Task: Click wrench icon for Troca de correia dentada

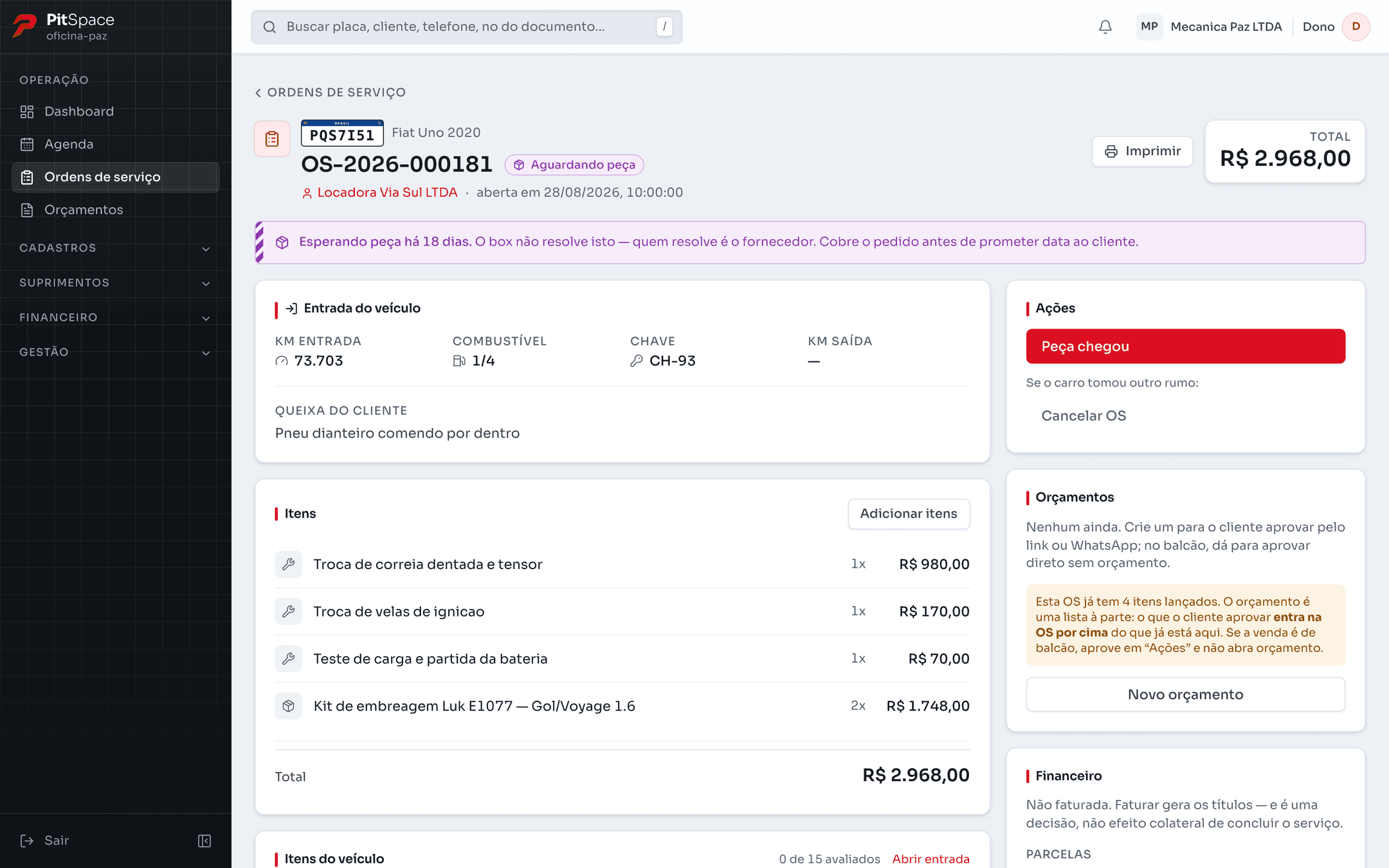Action: coord(289,564)
